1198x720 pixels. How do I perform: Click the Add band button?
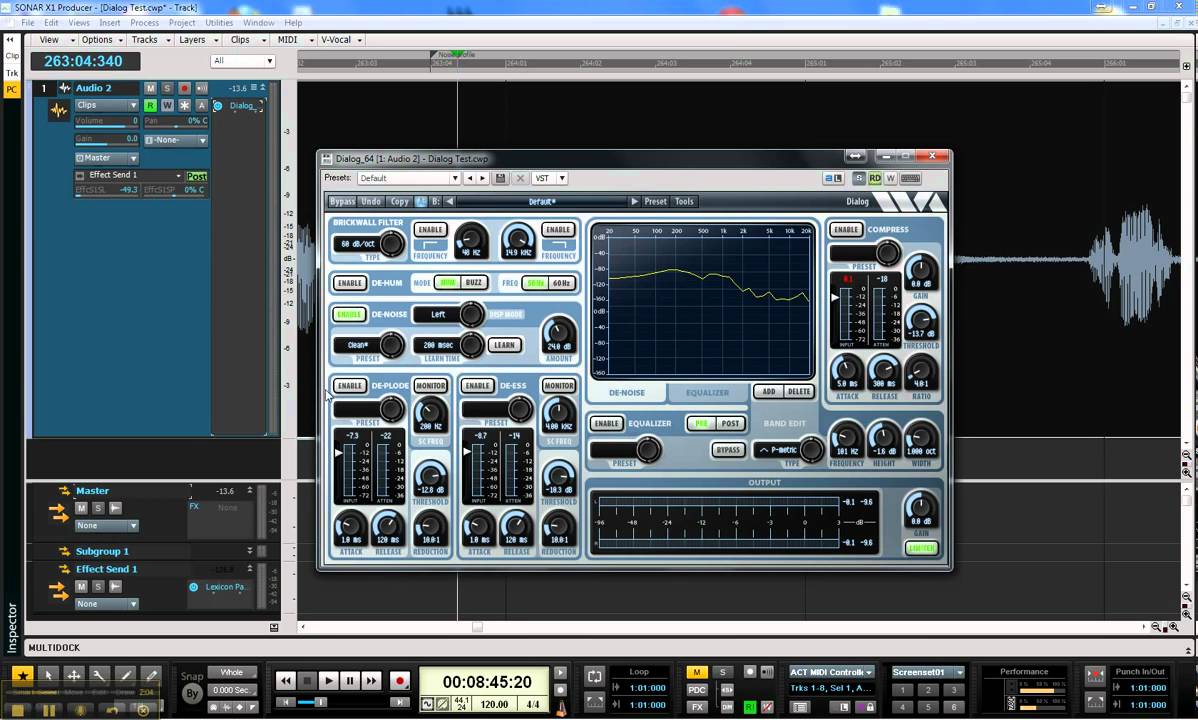point(769,391)
